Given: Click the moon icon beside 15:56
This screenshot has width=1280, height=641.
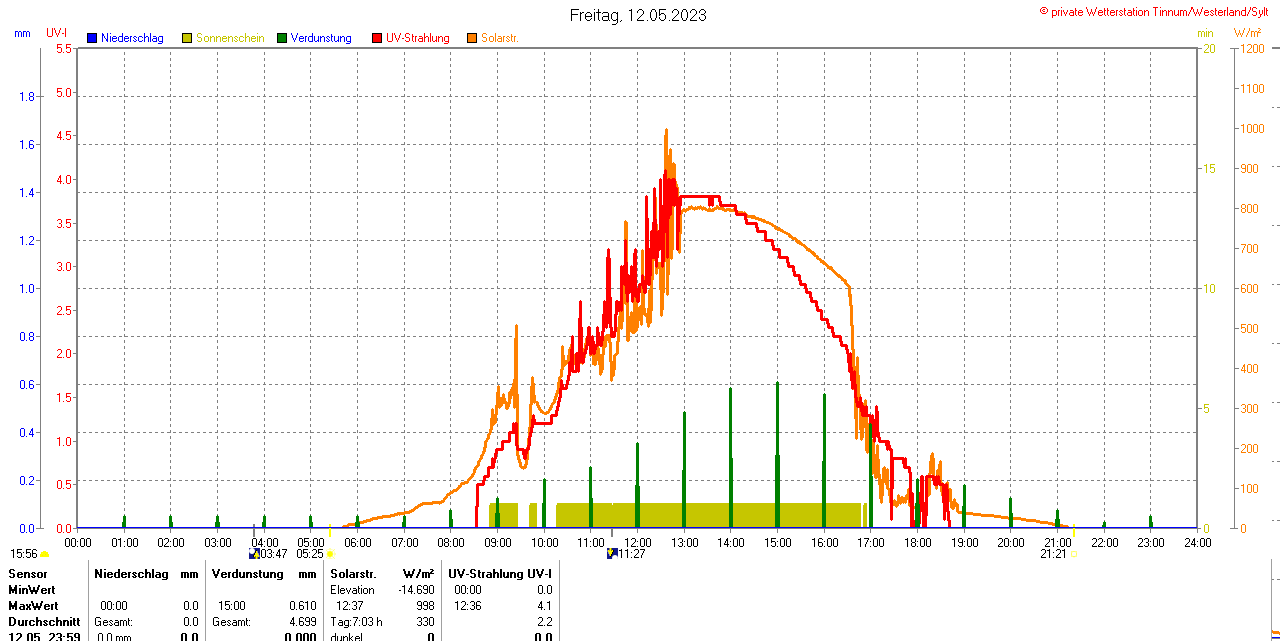Looking at the screenshot, I should [45, 554].
